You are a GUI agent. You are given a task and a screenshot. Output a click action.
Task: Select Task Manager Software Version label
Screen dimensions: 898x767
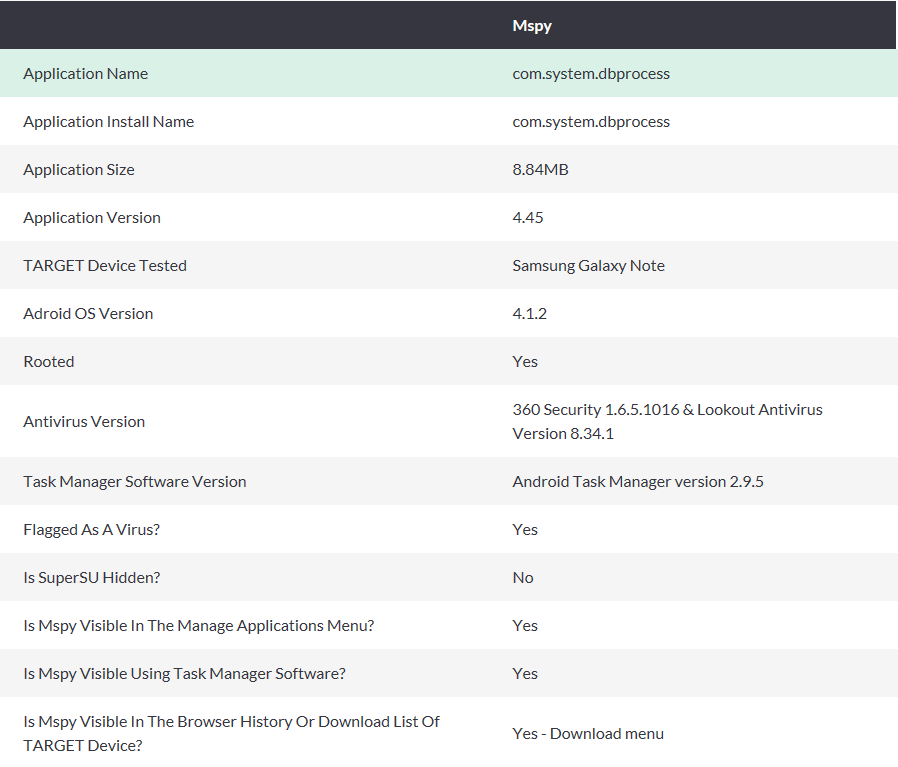pyautogui.click(x=135, y=482)
